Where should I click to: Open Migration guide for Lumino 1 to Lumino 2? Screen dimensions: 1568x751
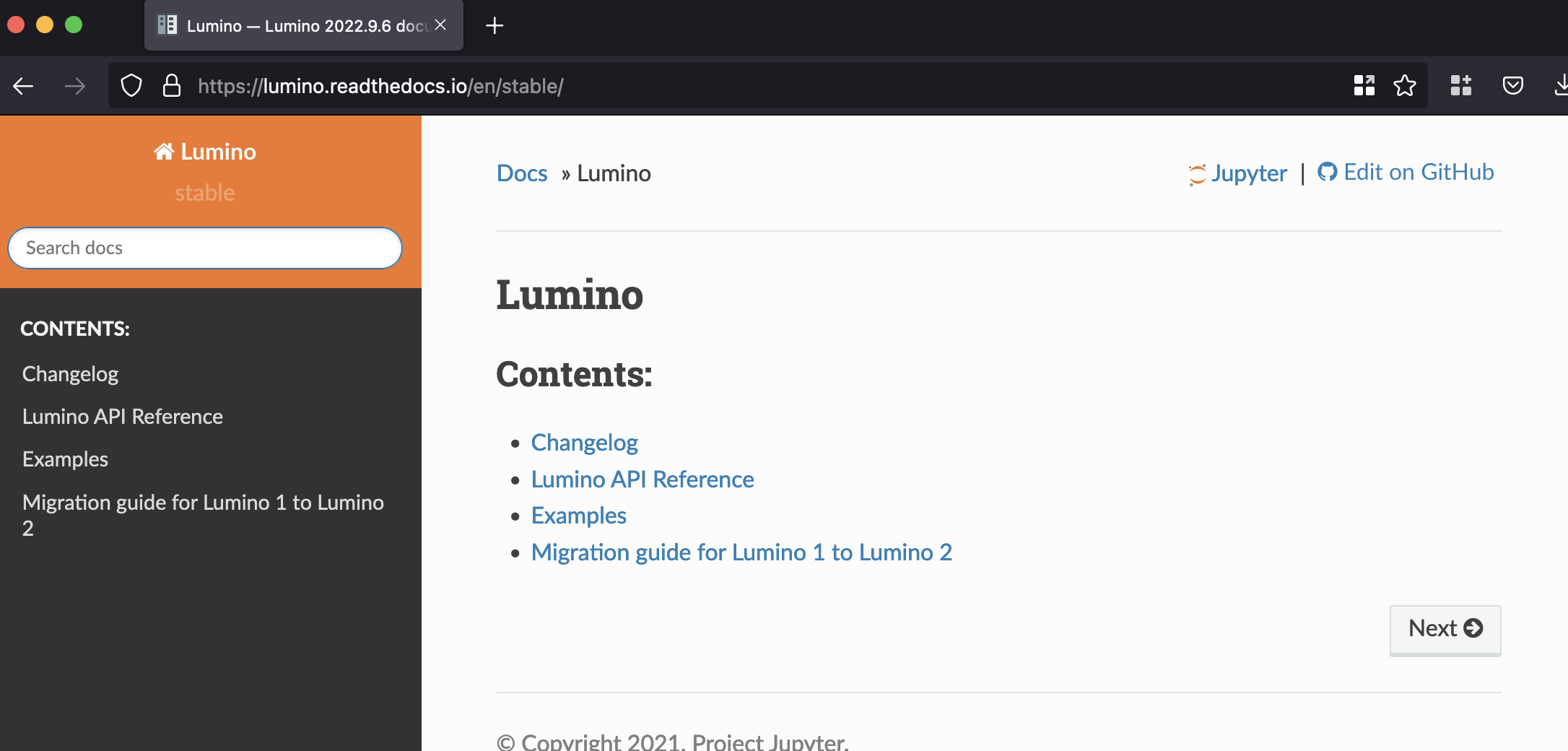pos(741,552)
